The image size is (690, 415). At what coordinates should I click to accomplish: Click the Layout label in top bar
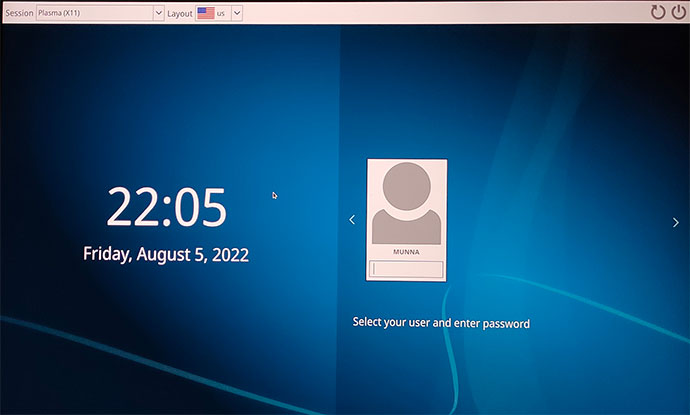pos(180,13)
